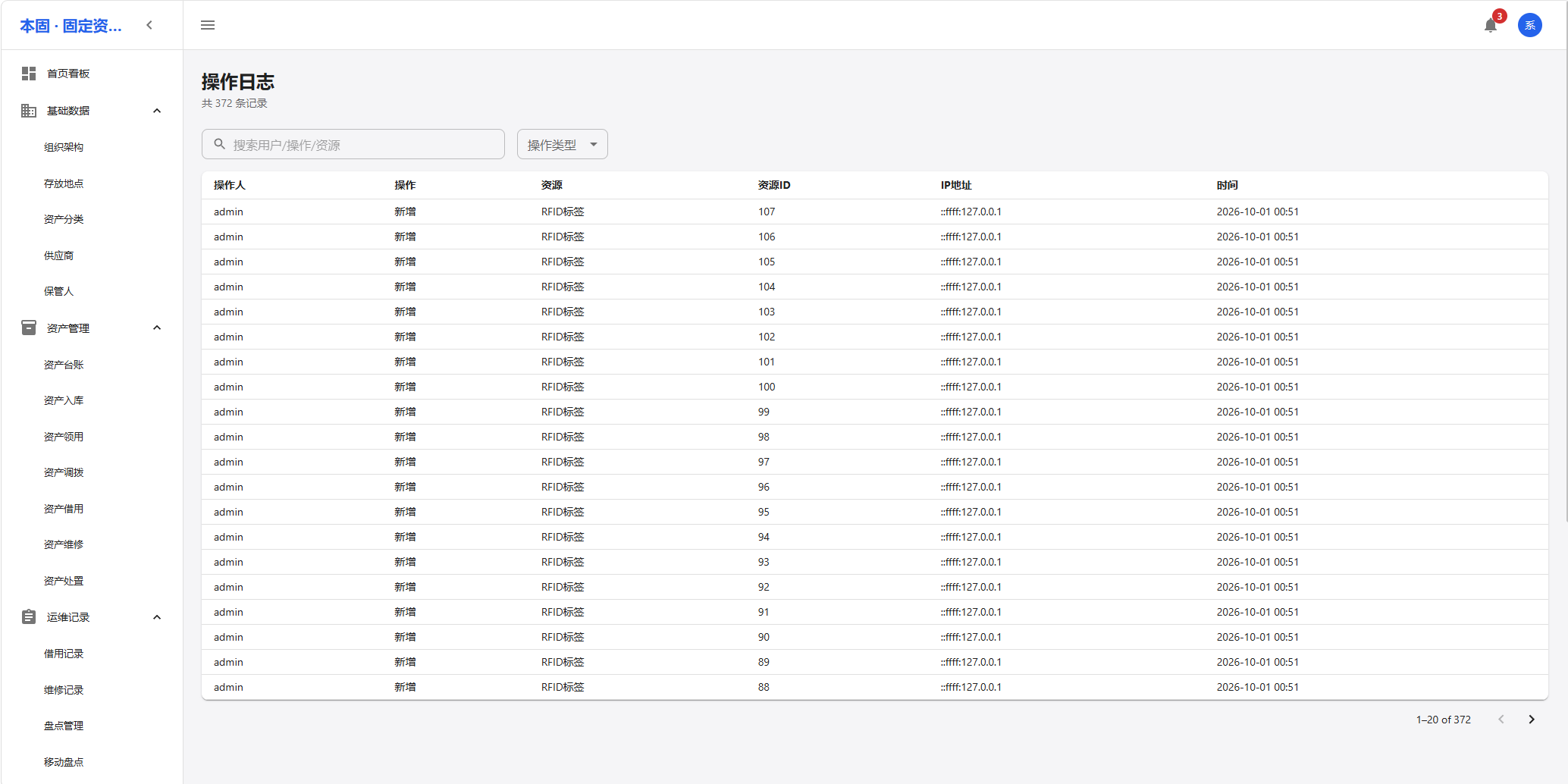Collapse the 运维记录 section chevron

(x=157, y=617)
